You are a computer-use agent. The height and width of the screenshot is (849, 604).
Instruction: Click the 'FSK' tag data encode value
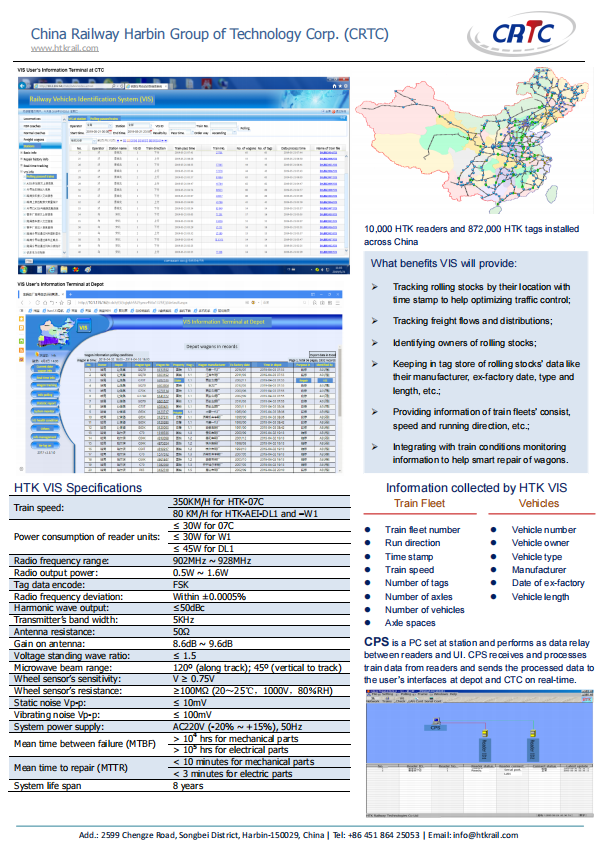tap(181, 584)
